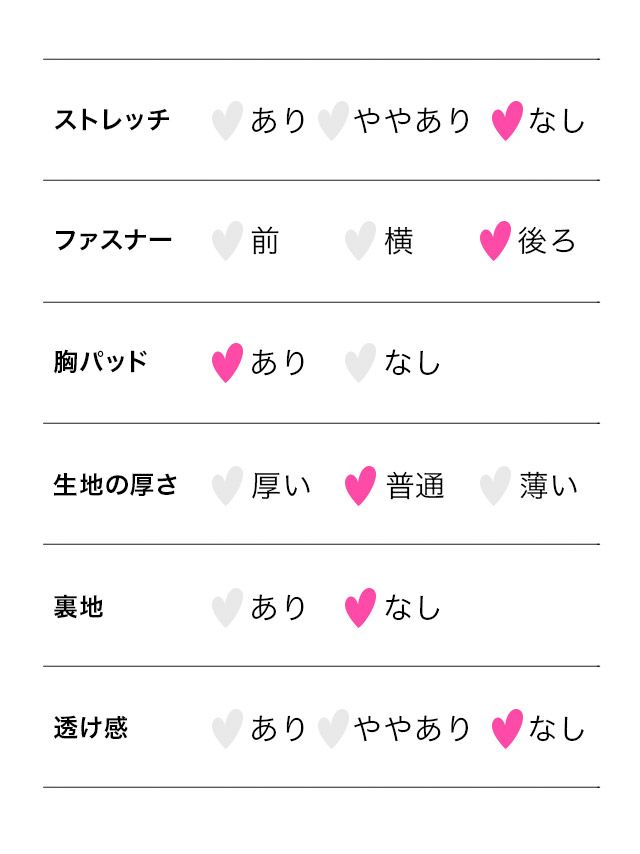Pick the gray heart for 透け感 ややあり
640x854 pixels.
[333, 729]
